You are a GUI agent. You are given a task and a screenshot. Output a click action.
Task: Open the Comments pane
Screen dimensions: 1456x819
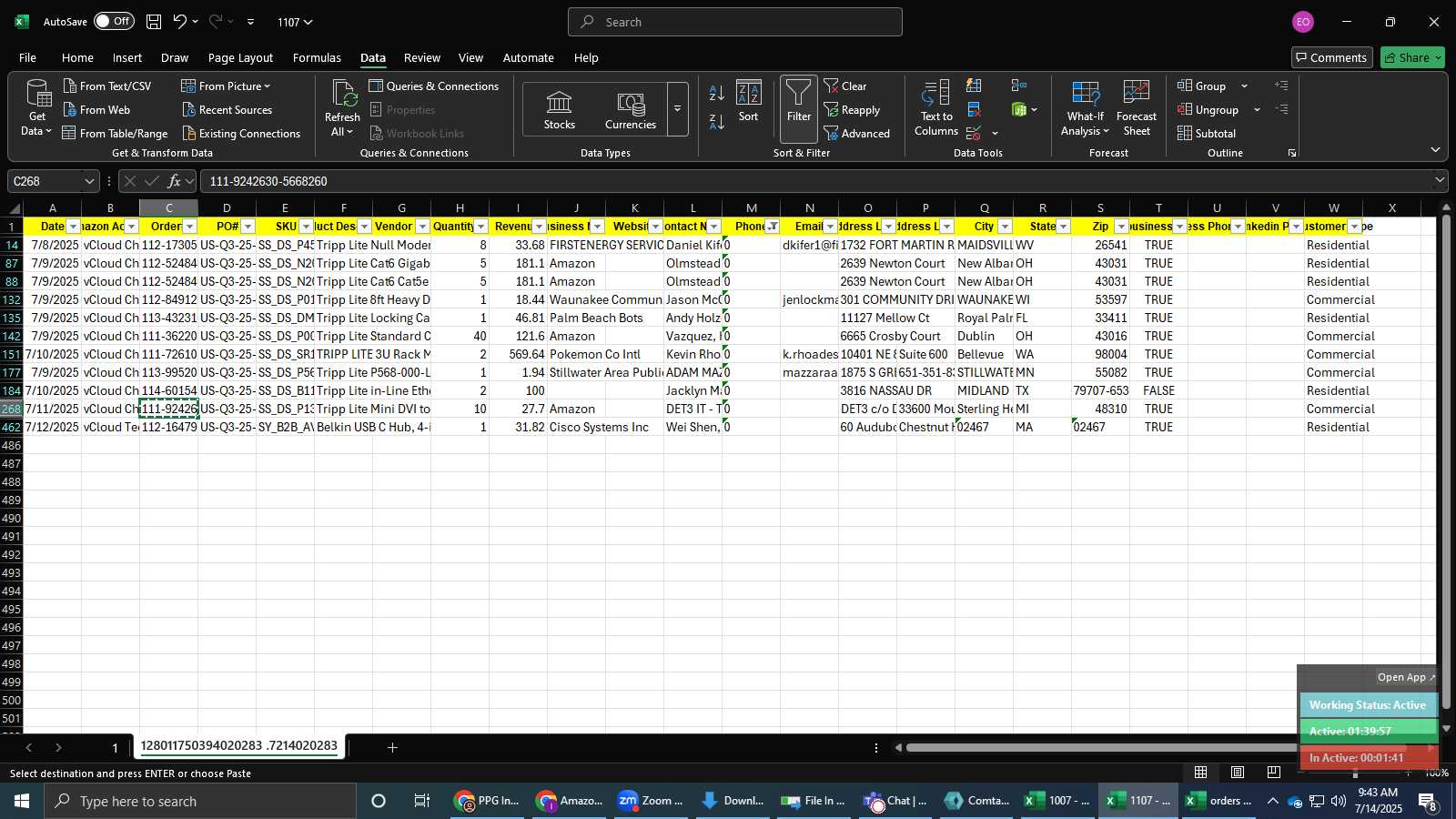[x=1331, y=57]
